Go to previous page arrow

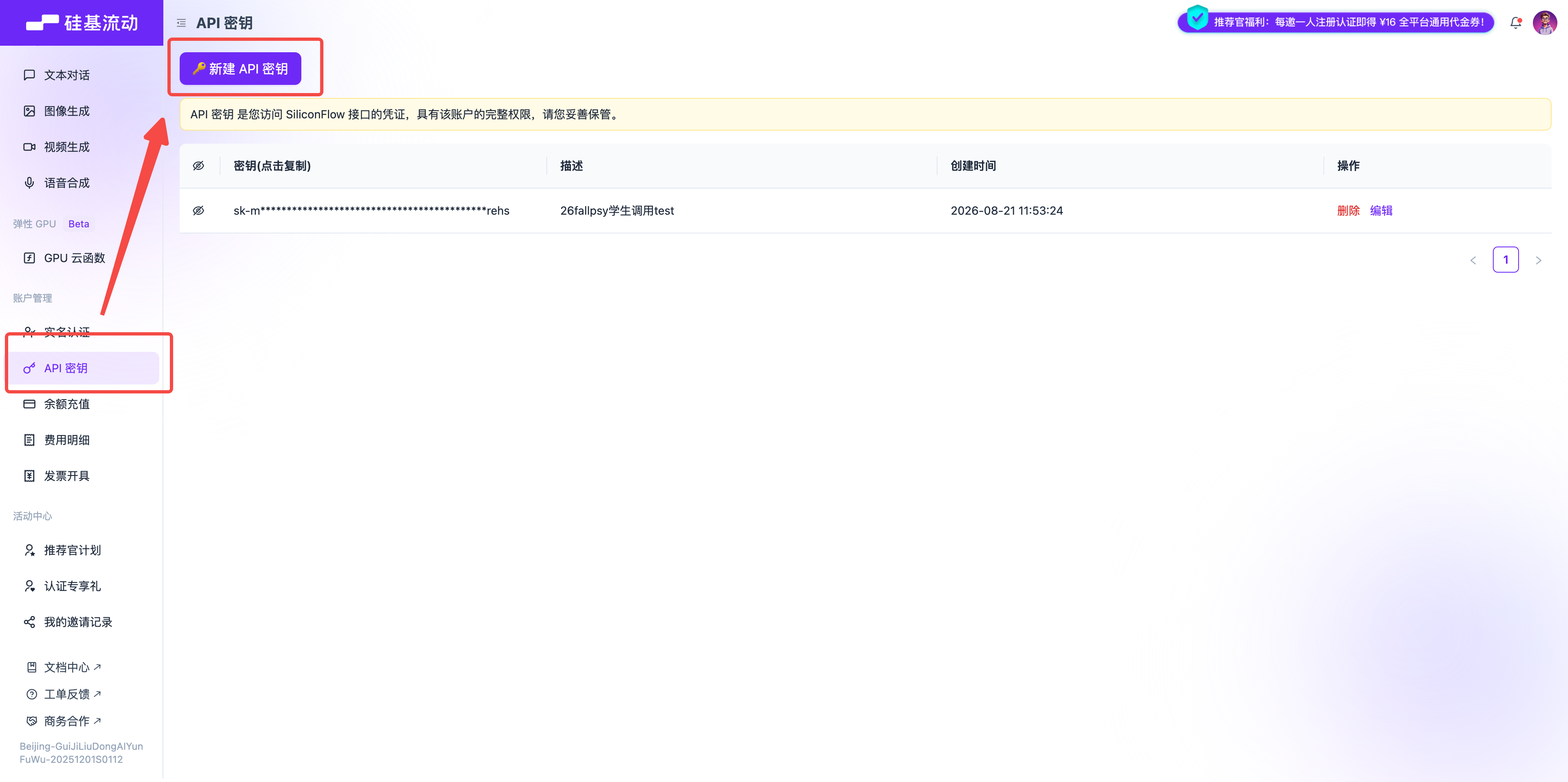click(x=1473, y=260)
